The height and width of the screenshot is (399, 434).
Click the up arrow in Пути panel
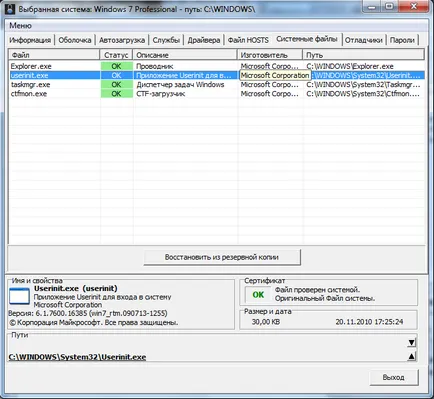pos(412,356)
